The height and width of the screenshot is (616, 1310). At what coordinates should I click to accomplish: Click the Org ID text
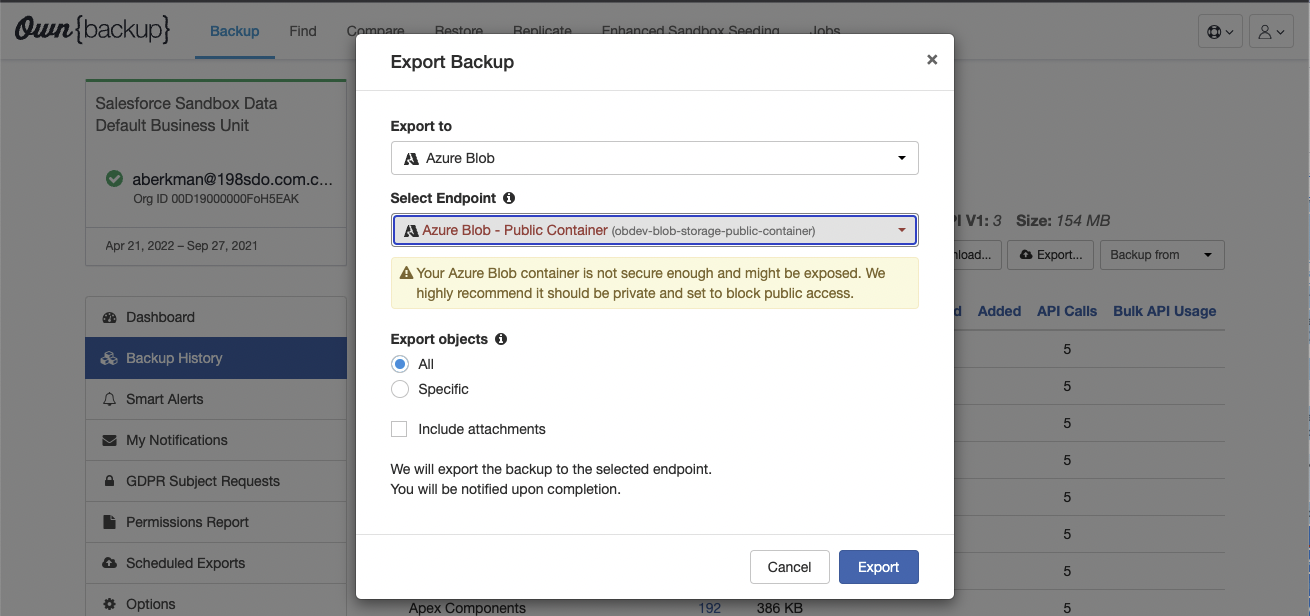point(216,198)
